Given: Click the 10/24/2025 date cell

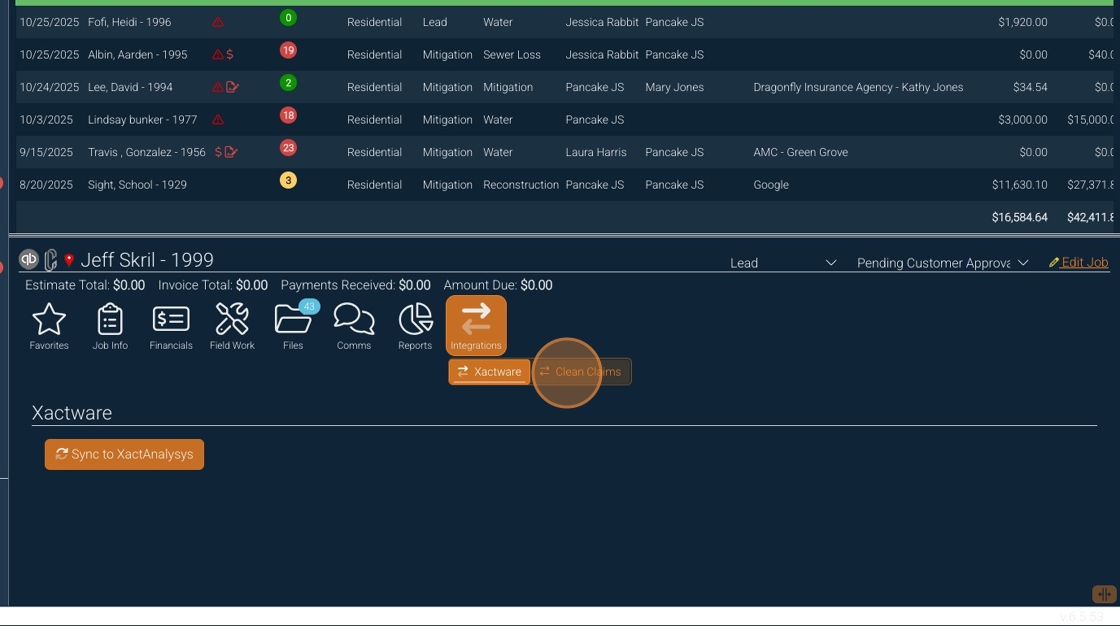Looking at the screenshot, I should pos(49,87).
